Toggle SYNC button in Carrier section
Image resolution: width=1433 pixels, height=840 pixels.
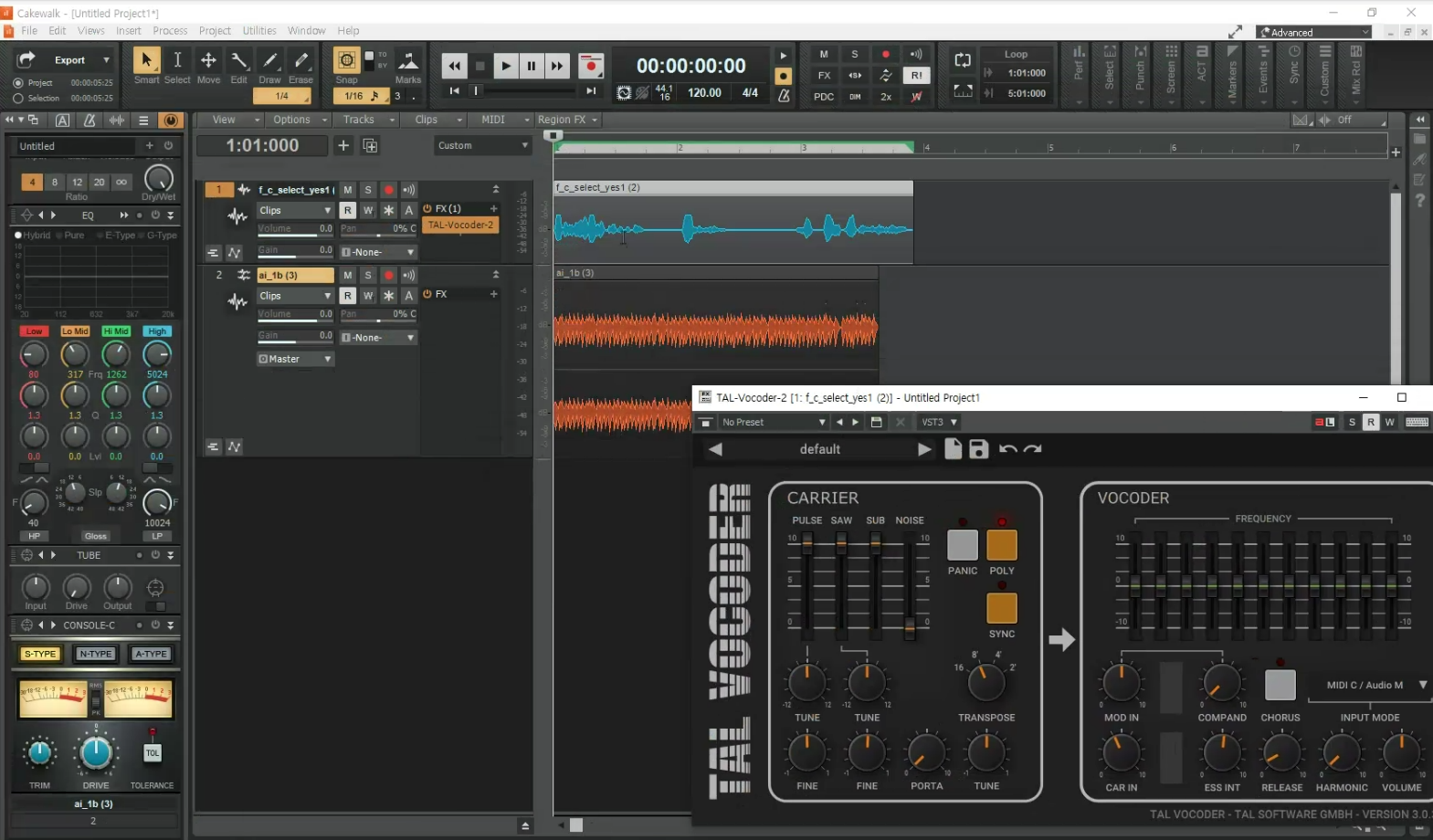(x=1002, y=608)
